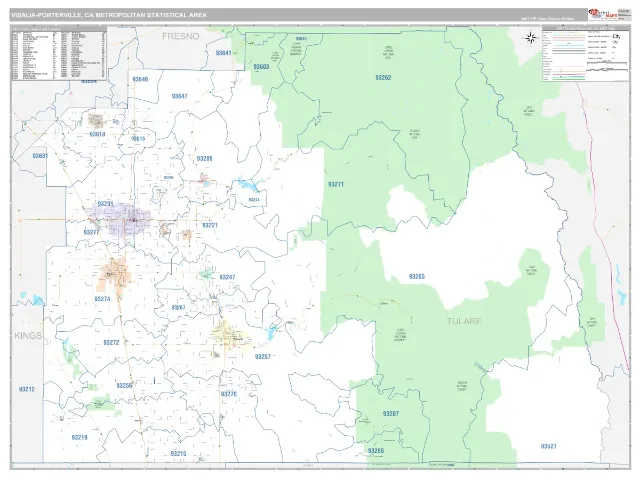Screen dimensions: 640x480
Task: Click the MarketMaps logo in header
Action: tap(603, 15)
